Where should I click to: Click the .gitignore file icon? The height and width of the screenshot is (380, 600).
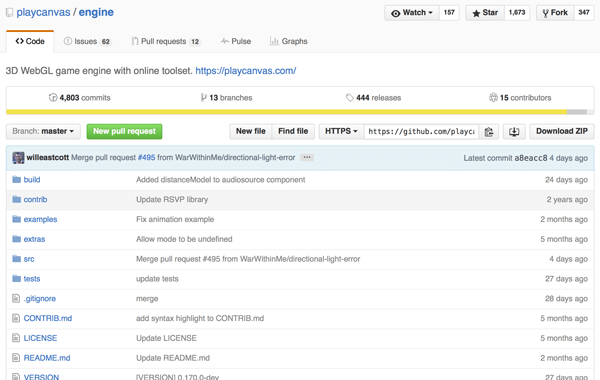pyautogui.click(x=16, y=298)
